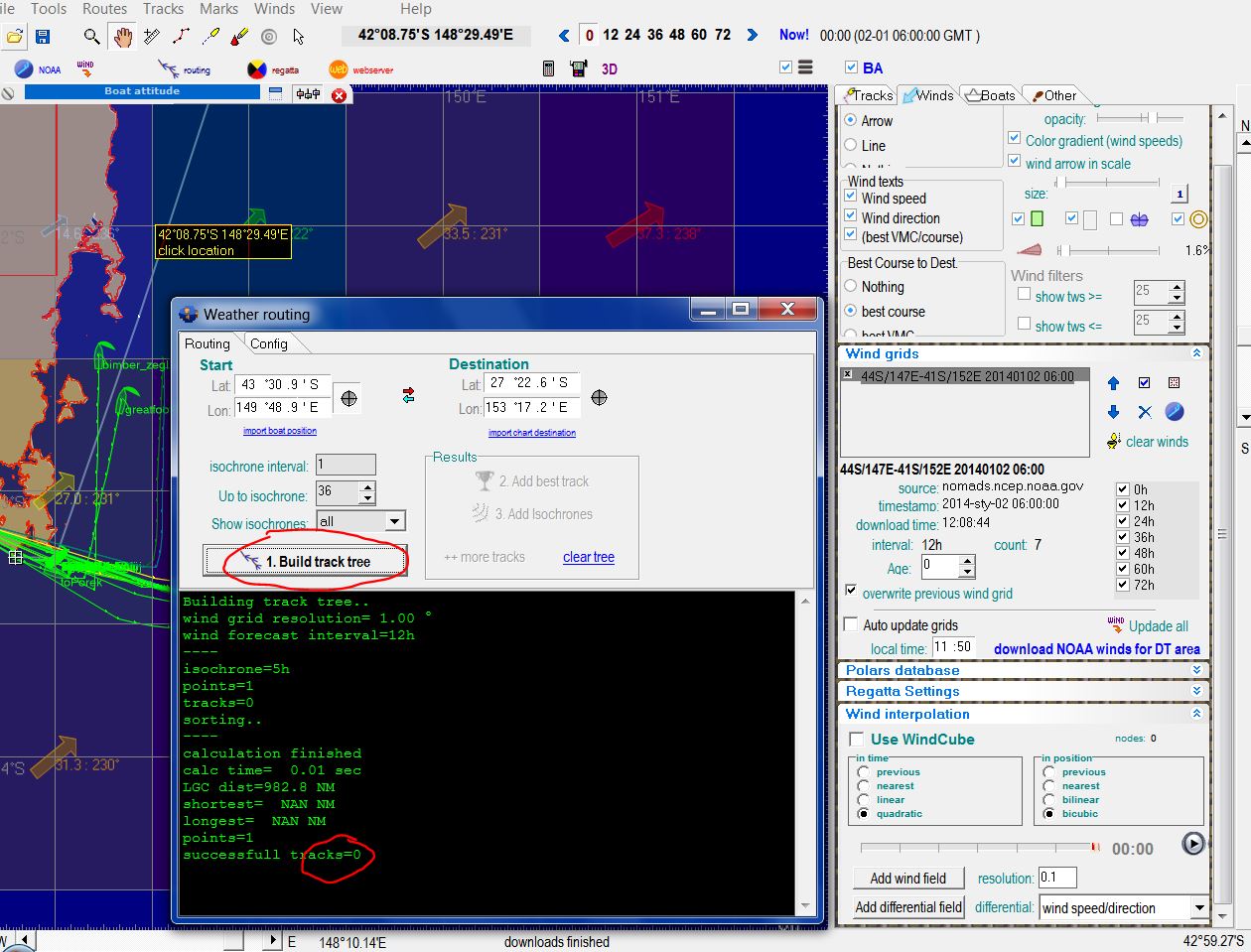
Task: Select the target circle tool
Action: 268,37
